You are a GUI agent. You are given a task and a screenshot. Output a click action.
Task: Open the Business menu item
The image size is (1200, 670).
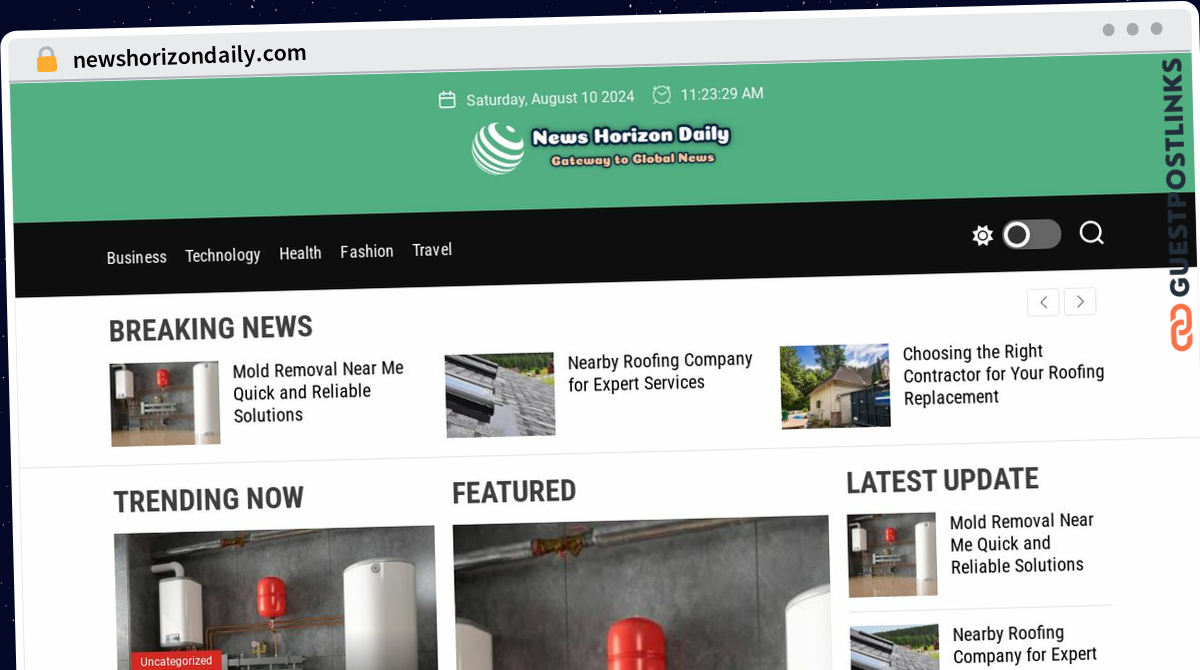coord(137,258)
